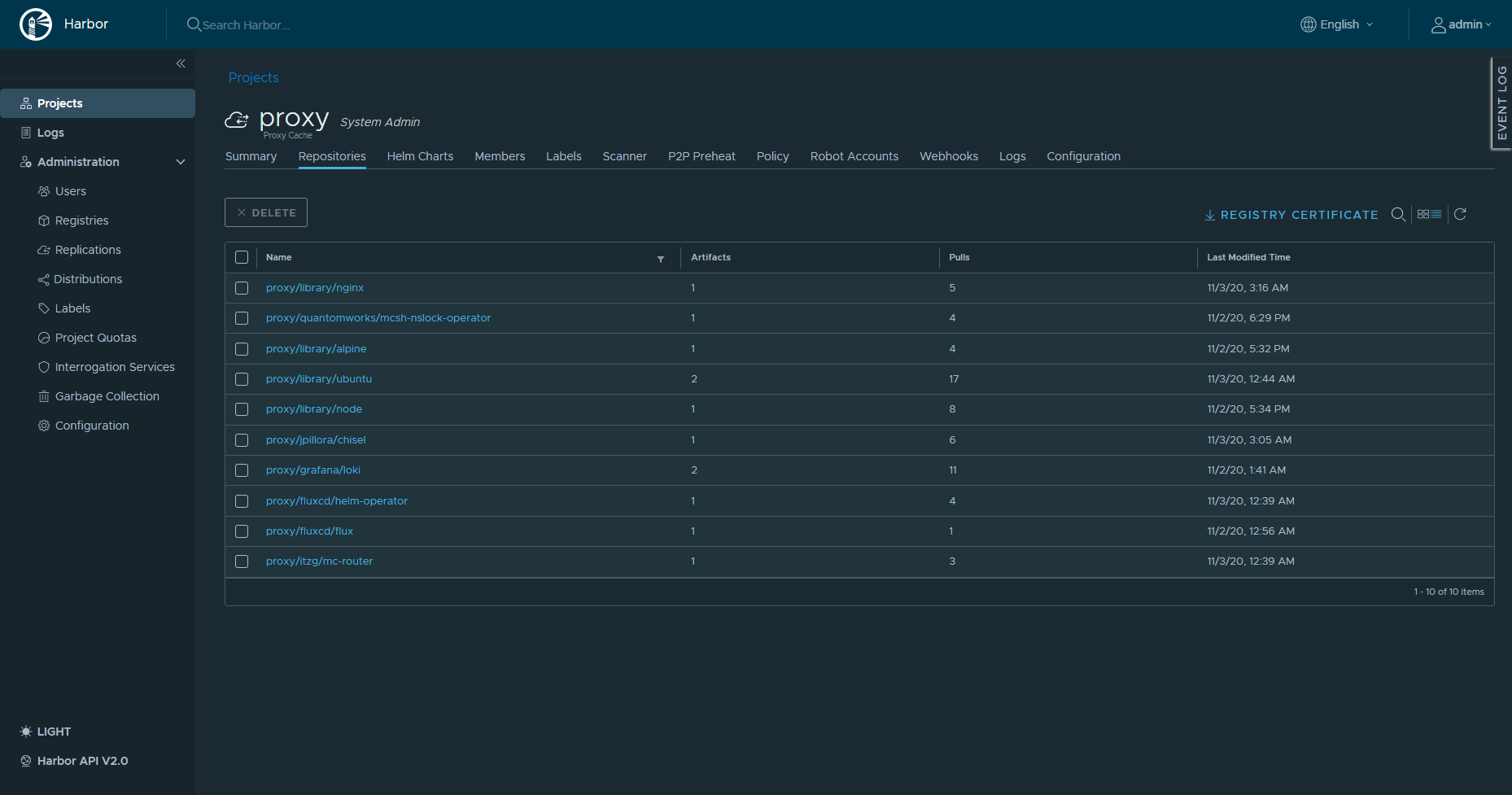Screen dimensions: 1512x795
Task: Click the Harbor logo icon
Action: pyautogui.click(x=36, y=24)
